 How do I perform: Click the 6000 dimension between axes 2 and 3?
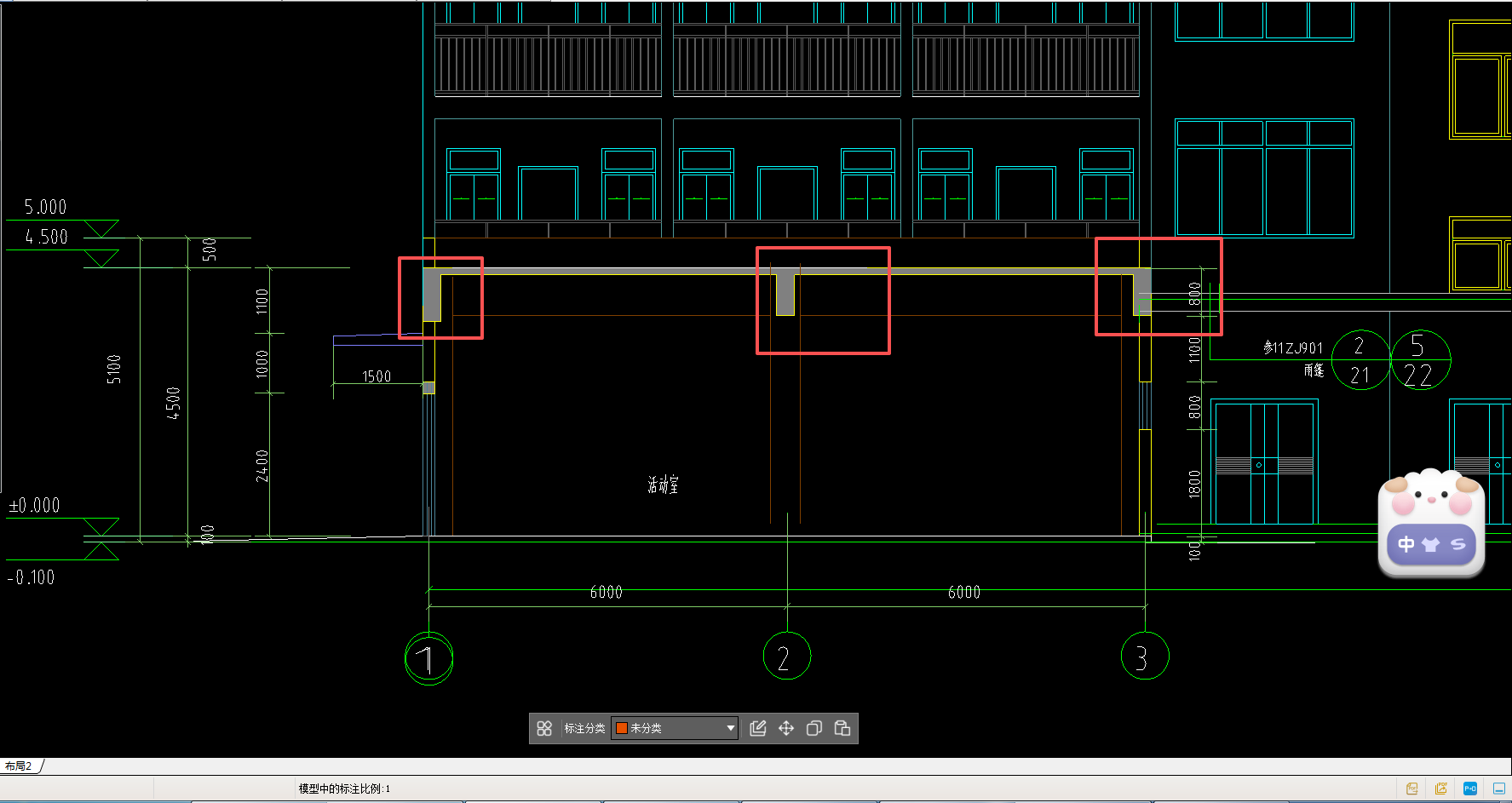(x=964, y=592)
